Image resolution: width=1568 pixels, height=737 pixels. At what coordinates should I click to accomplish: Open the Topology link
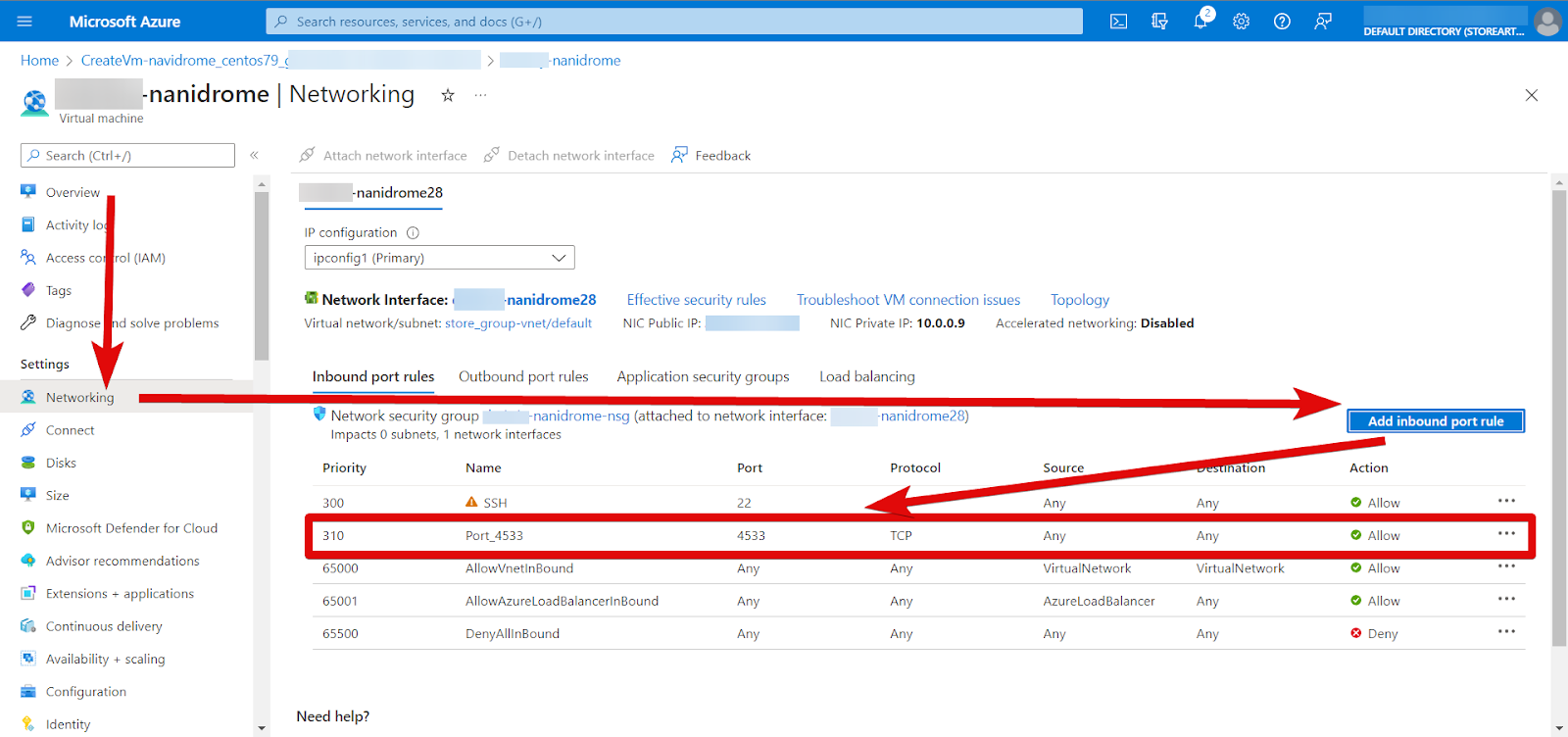(1080, 300)
